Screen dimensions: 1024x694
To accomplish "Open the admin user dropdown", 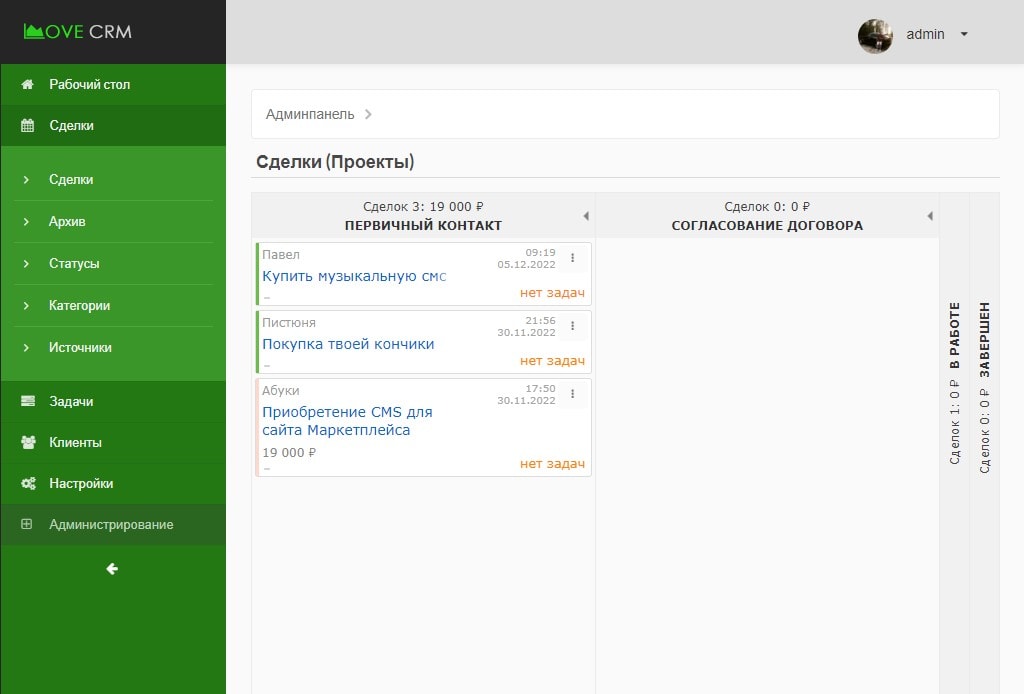I will tap(963, 34).
